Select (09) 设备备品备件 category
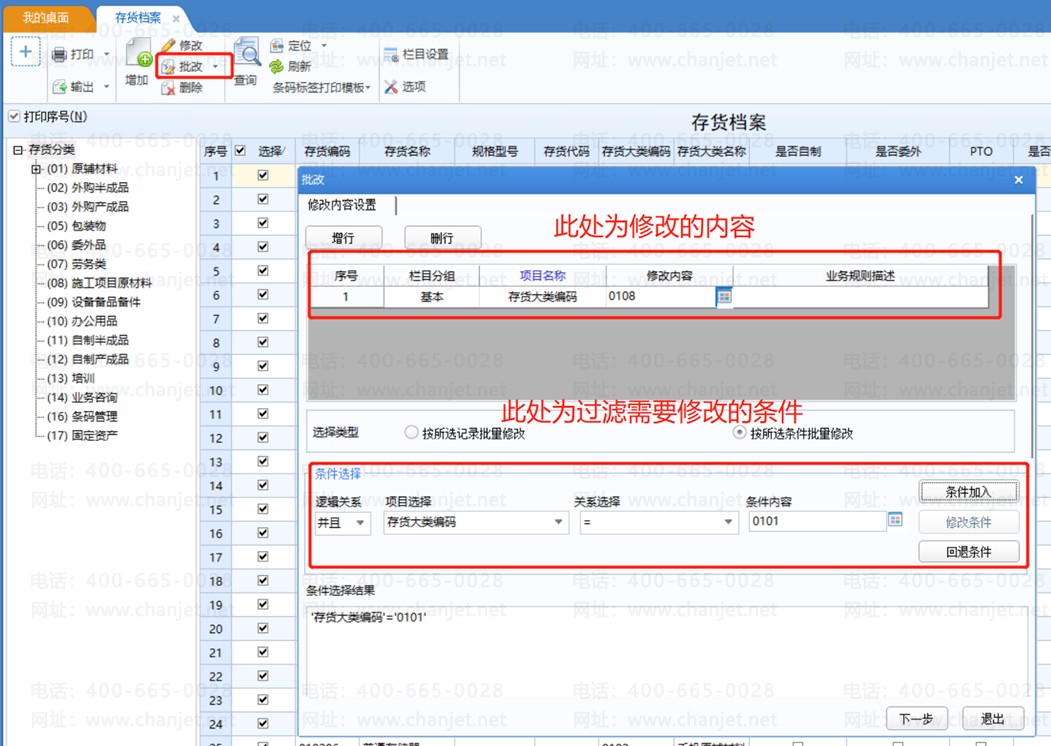The height and width of the screenshot is (746, 1051). (93, 302)
